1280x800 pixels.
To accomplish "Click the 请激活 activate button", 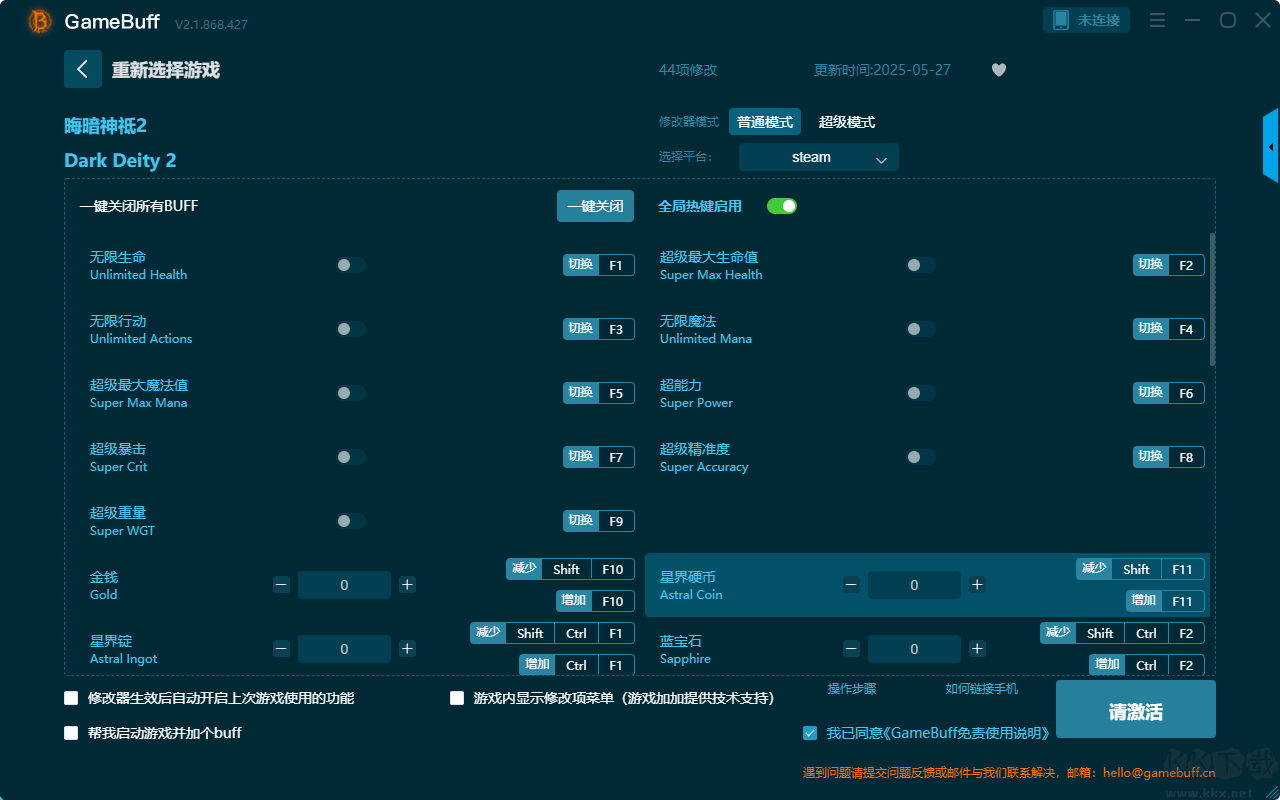I will pos(1135,711).
